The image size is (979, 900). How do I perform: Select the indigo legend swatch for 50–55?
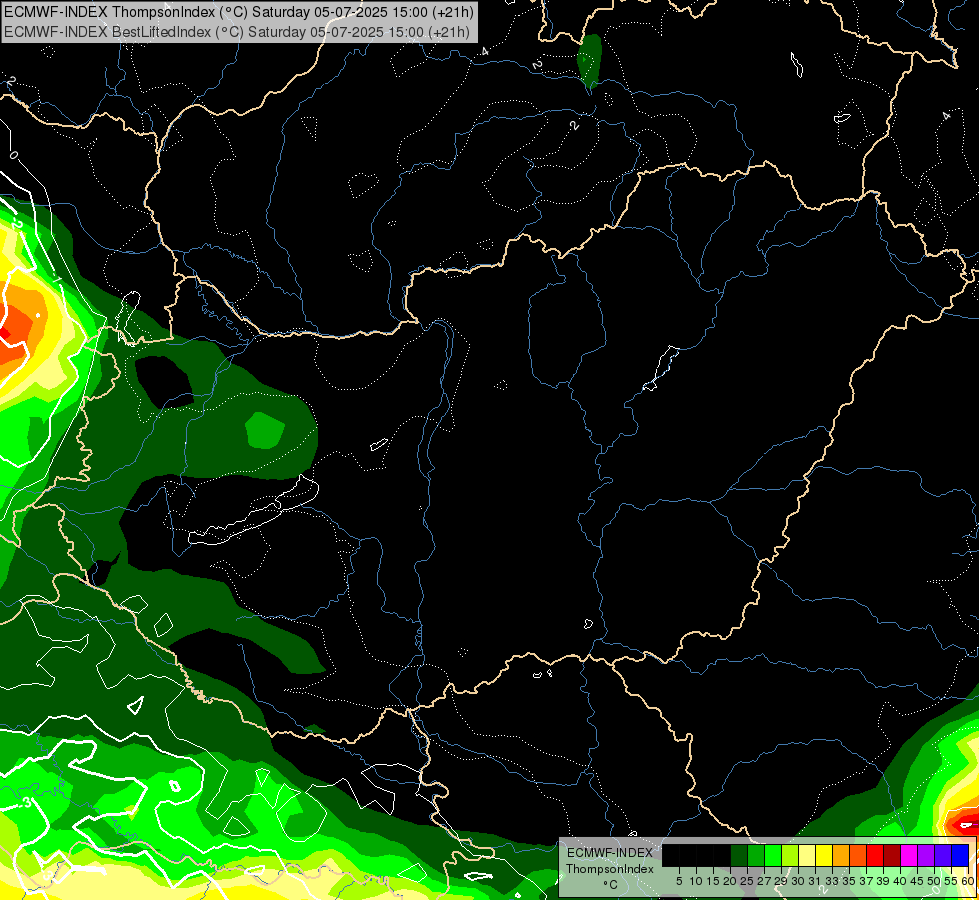click(943, 855)
